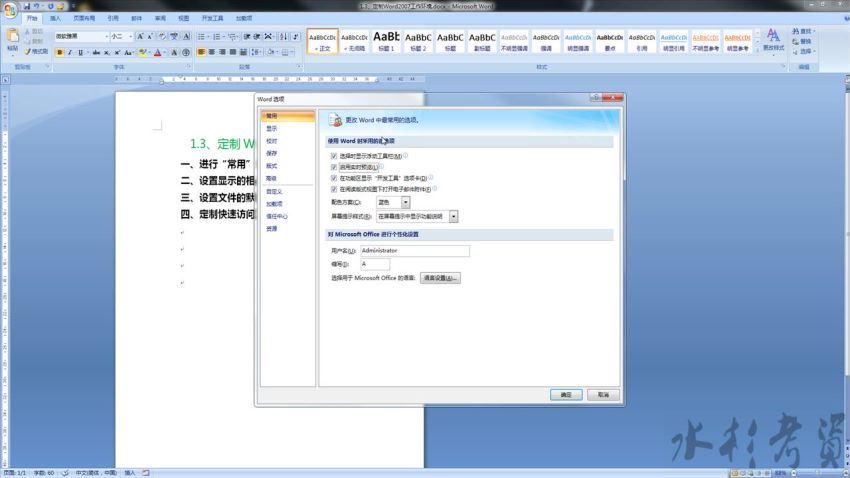Click the 缩写 initials input field
The image size is (850, 478).
click(x=375, y=264)
